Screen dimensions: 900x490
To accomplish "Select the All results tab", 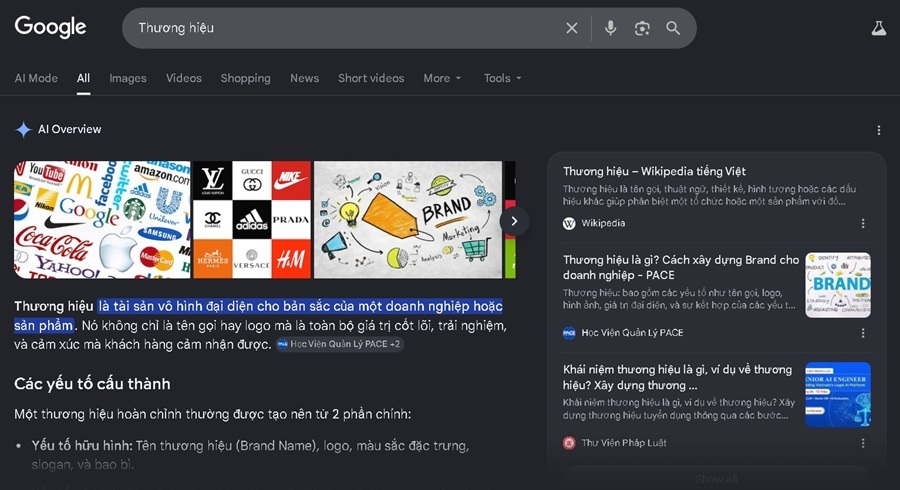I will pyautogui.click(x=83, y=78).
